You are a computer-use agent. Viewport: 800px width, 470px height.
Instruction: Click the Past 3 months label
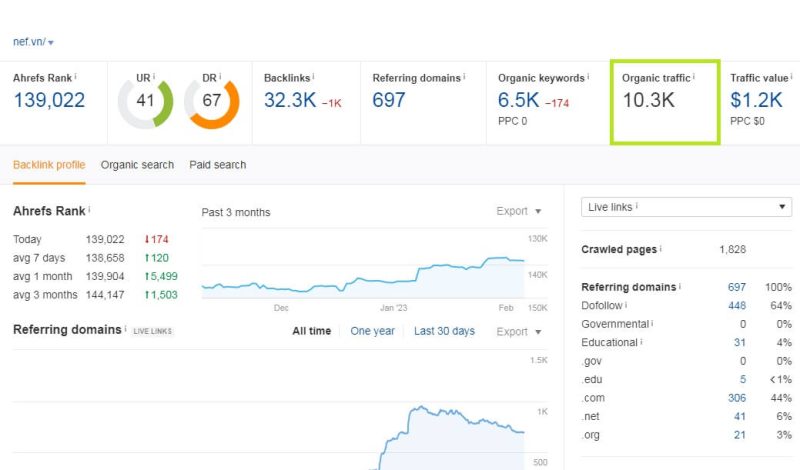pos(236,212)
